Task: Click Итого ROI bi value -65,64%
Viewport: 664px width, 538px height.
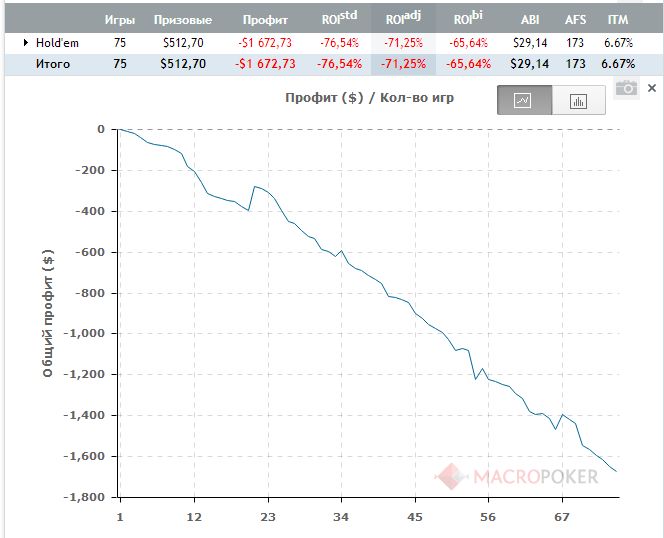Action: coord(468,64)
